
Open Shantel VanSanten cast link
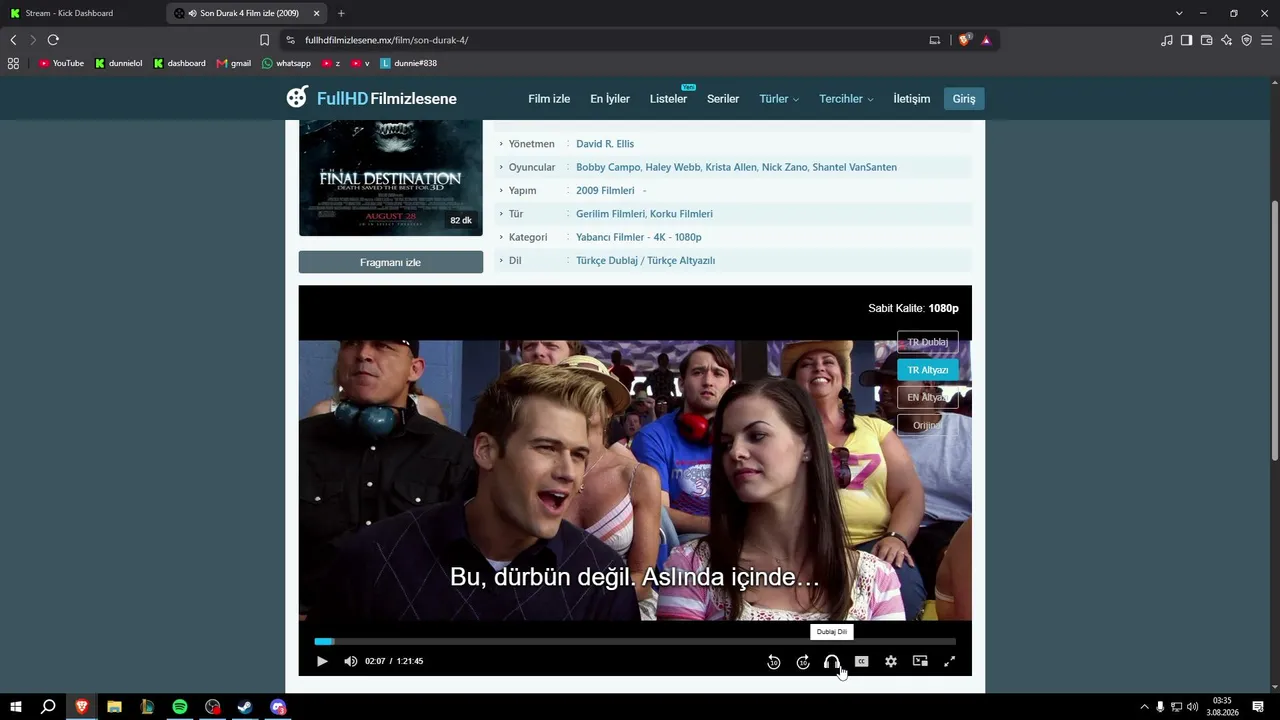pos(855,167)
